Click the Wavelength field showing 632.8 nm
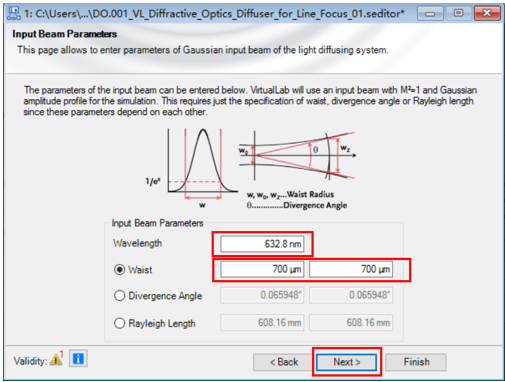Screen dimensions: 505x382 click(262, 244)
